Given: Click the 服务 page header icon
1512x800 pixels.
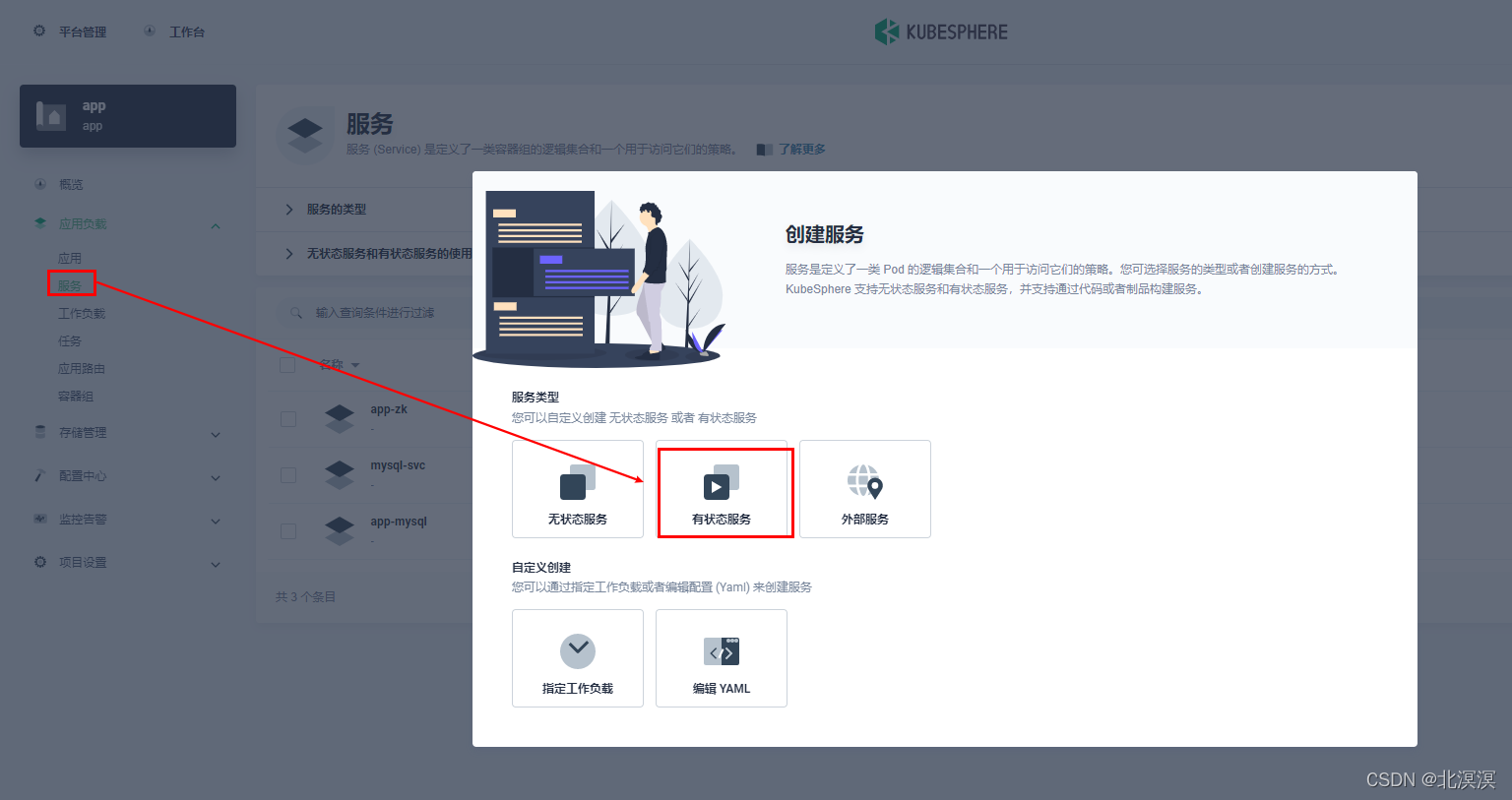Looking at the screenshot, I should [x=305, y=136].
